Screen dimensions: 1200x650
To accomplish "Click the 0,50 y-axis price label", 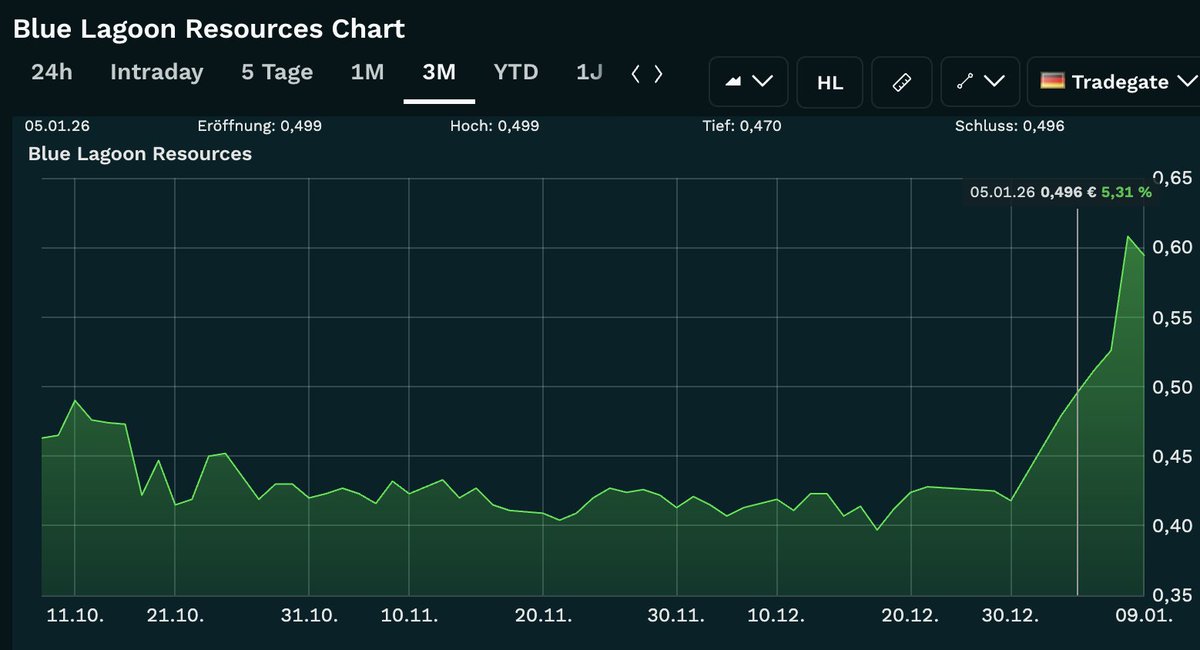I will point(1172,386).
